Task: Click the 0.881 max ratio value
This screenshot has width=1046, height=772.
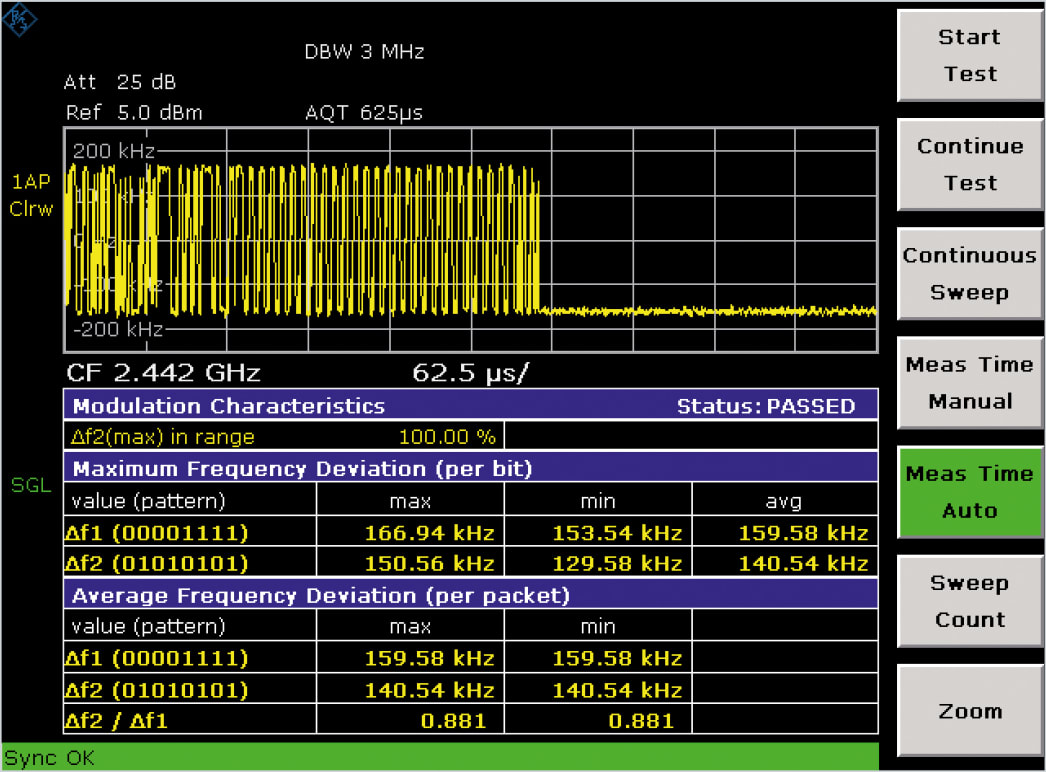Action: click(453, 721)
